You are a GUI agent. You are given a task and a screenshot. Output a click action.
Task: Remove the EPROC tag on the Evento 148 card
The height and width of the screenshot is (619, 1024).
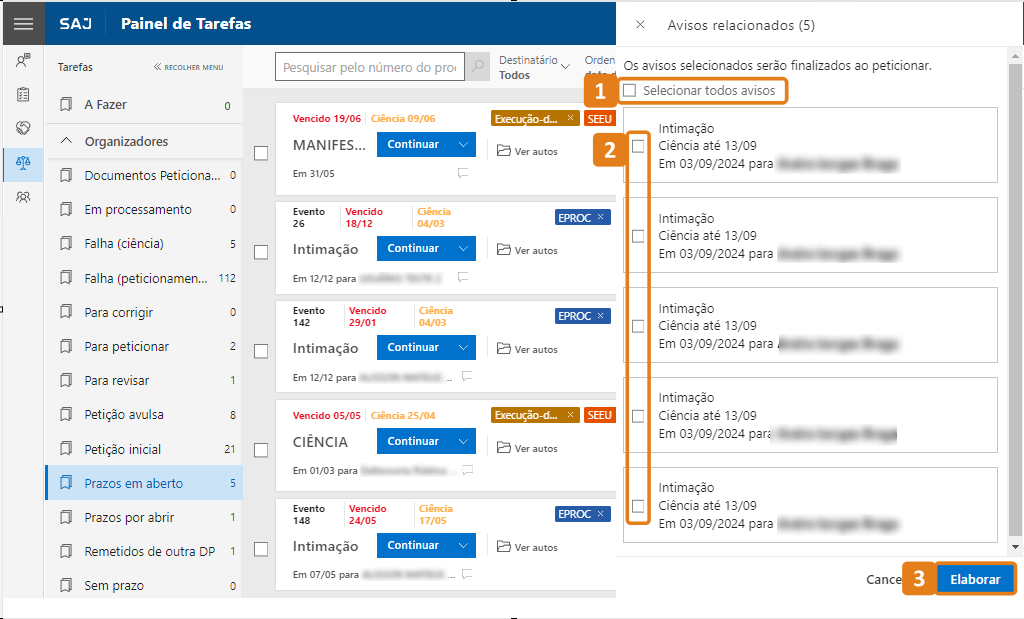point(601,514)
